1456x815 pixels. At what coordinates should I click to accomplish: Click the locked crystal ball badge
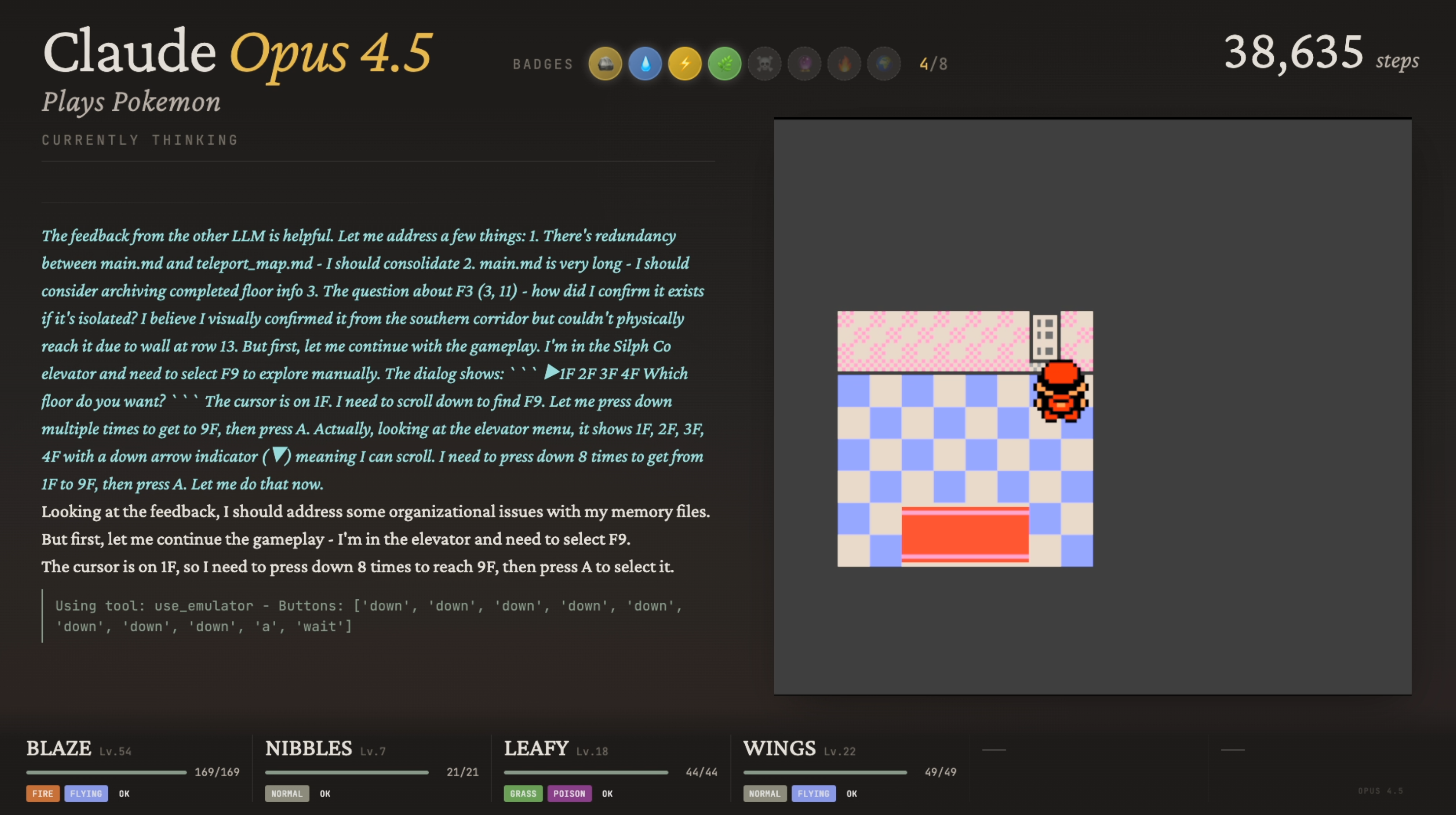coord(804,64)
